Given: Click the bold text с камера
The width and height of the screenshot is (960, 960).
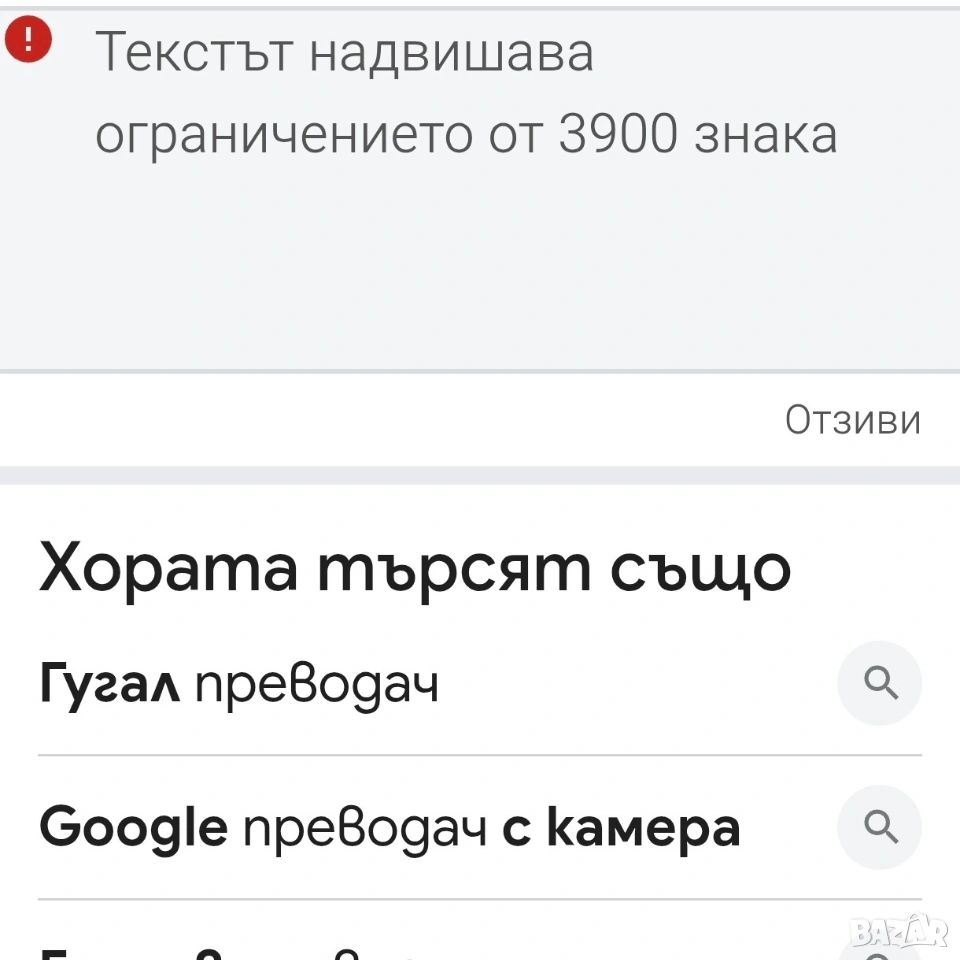Looking at the screenshot, I should (x=620, y=828).
